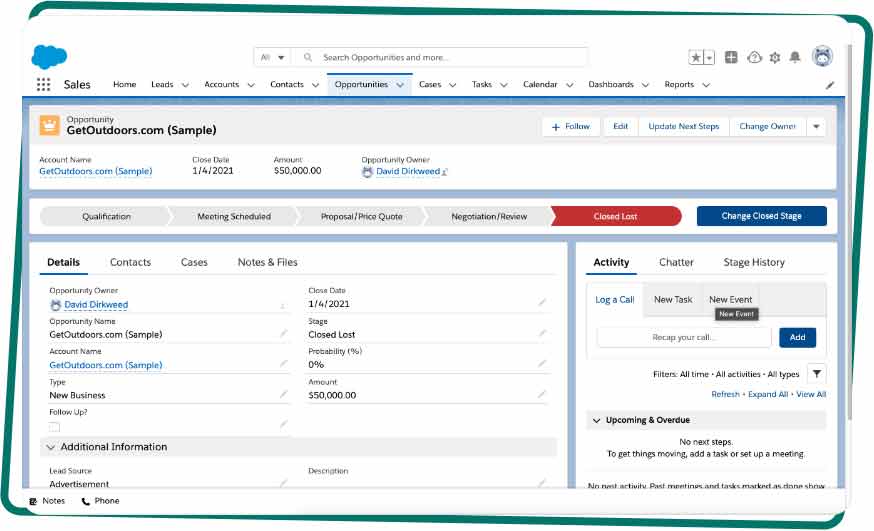Click the Recap your call input field

pos(685,337)
